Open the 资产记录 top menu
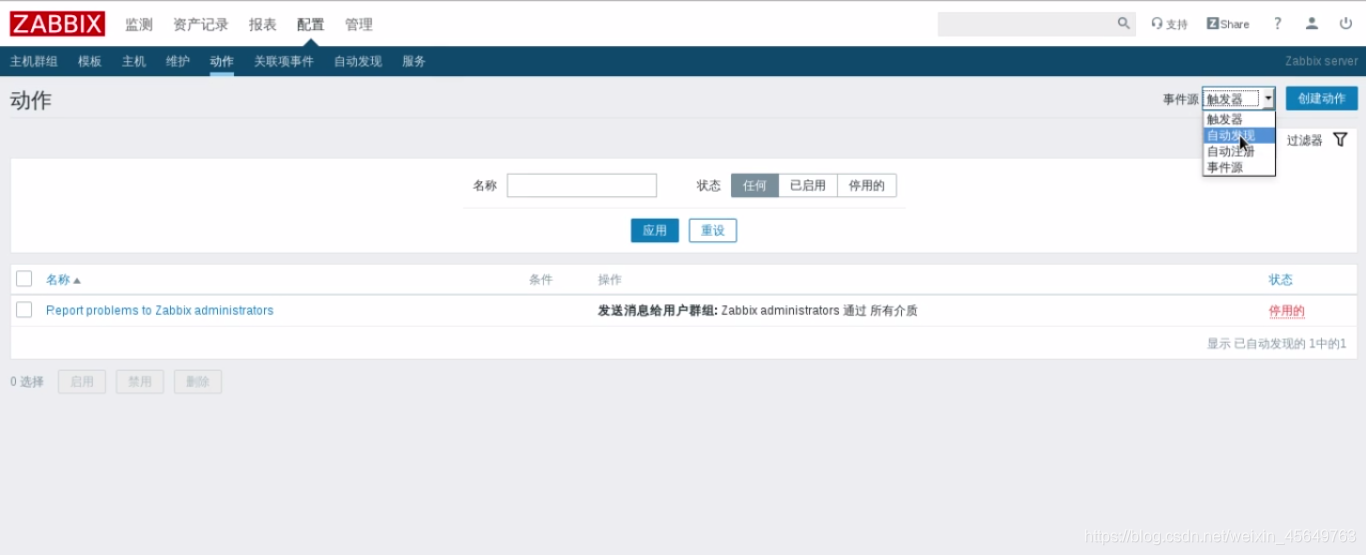1366x555 pixels. (x=201, y=24)
